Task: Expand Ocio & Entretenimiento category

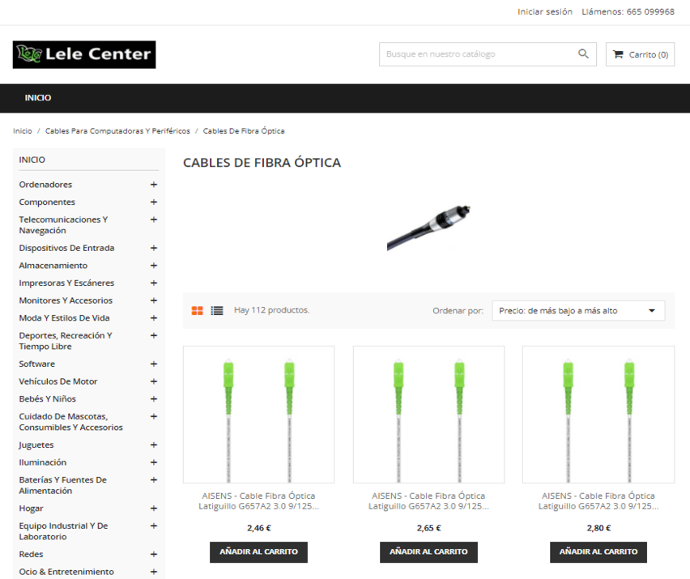Action: (154, 572)
